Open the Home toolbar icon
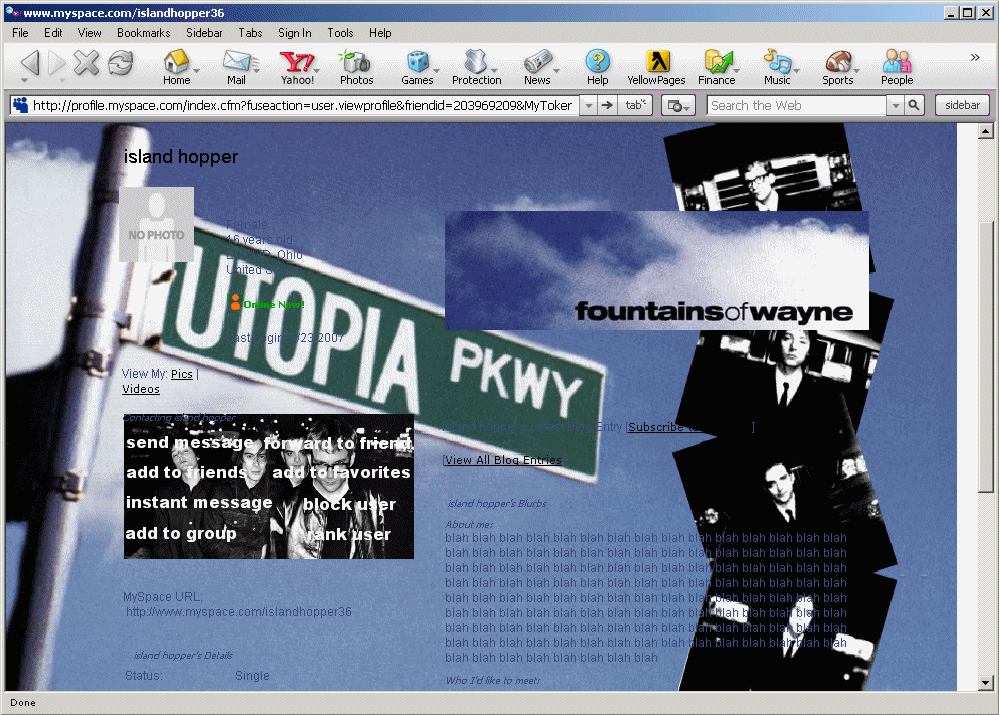 176,67
